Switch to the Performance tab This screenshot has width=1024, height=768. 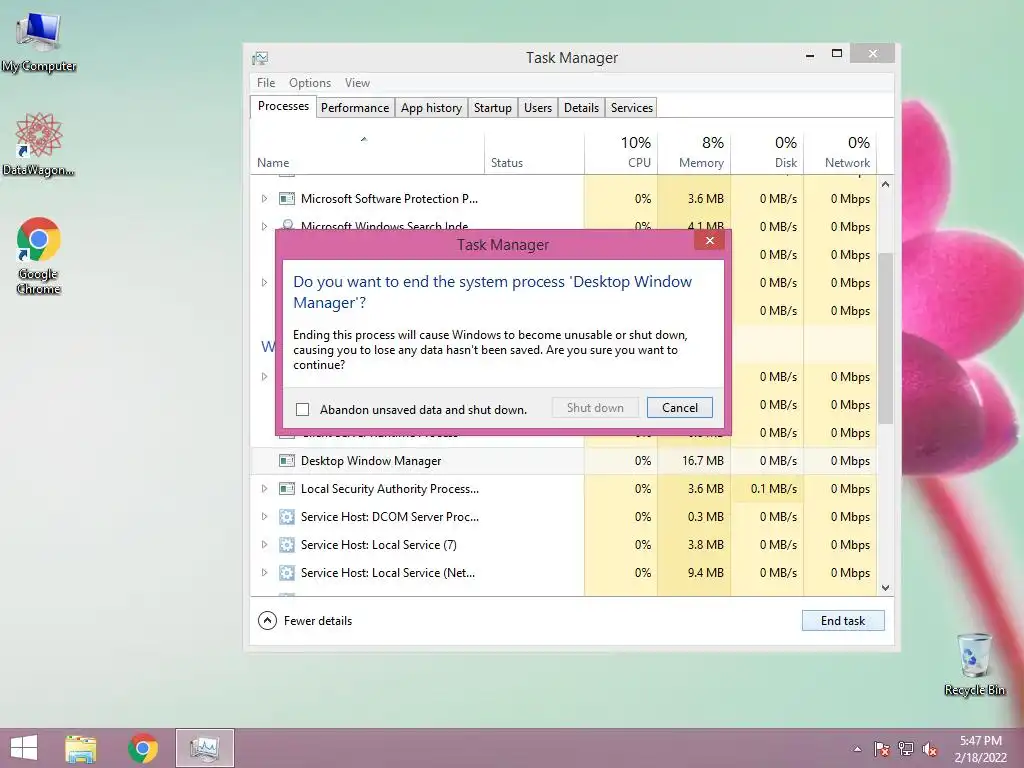tap(355, 108)
